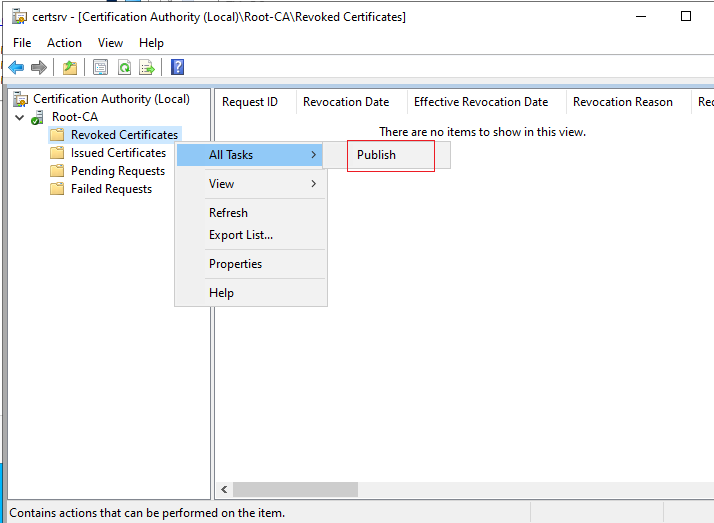Click the Up one level folder icon

tap(70, 68)
